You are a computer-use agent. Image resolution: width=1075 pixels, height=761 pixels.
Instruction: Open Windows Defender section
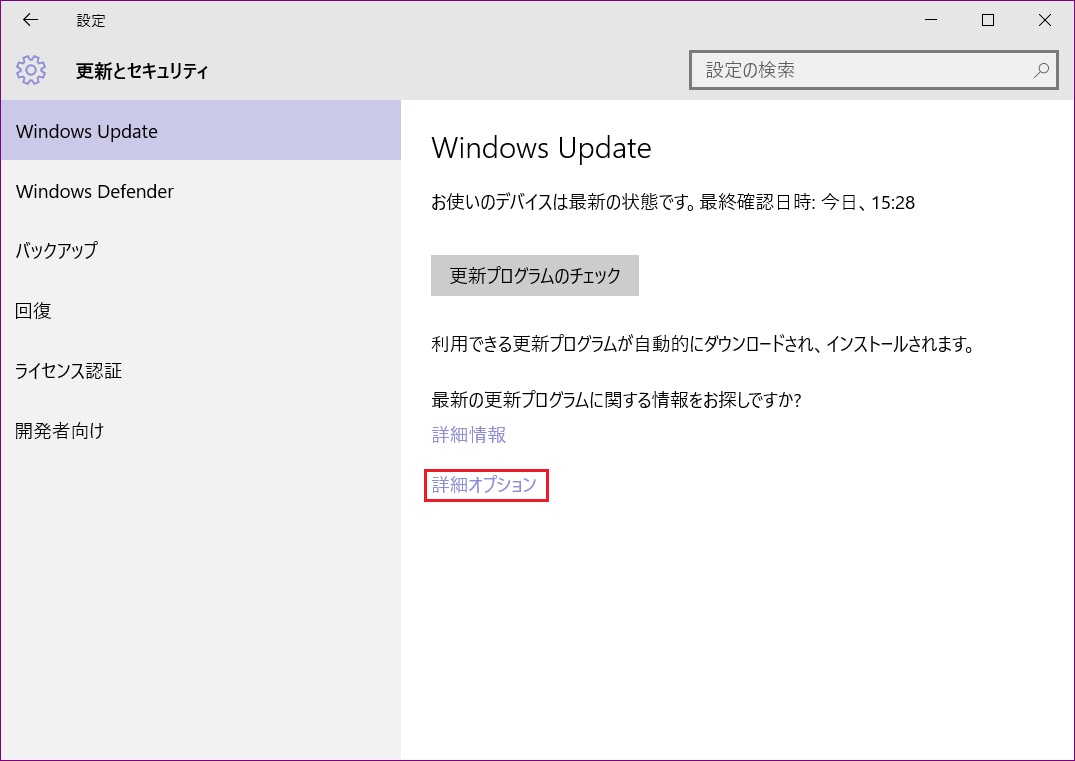click(x=201, y=191)
